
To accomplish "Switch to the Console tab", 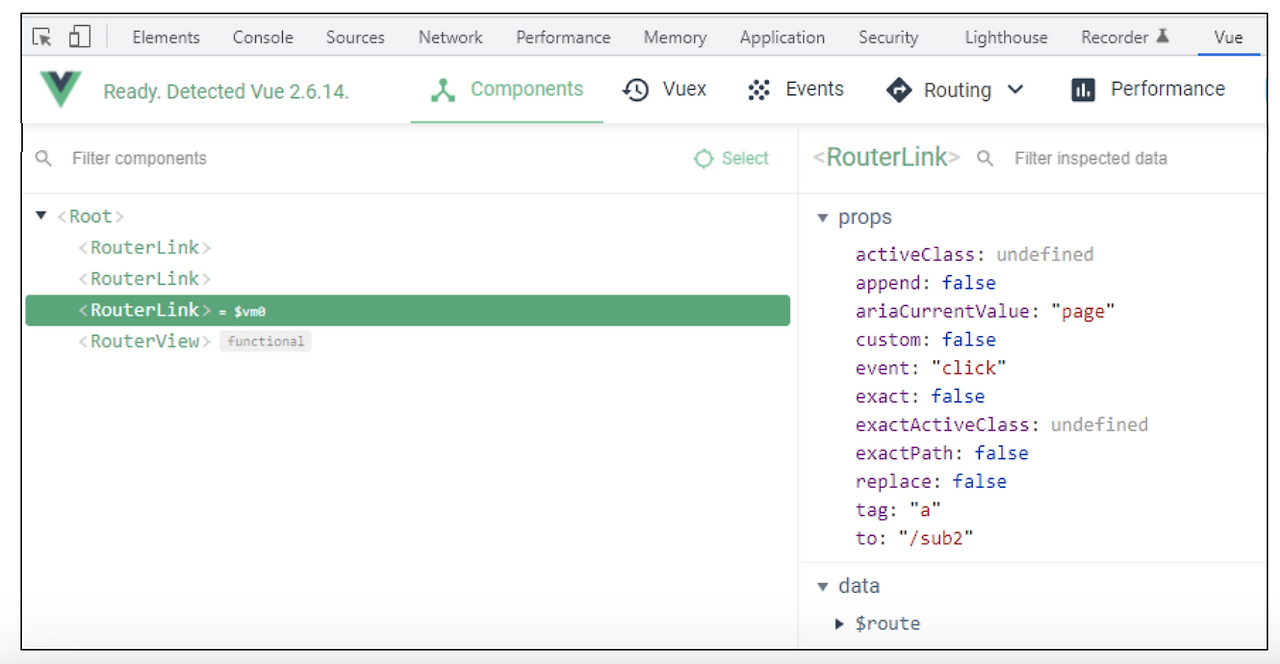I will pyautogui.click(x=263, y=37).
